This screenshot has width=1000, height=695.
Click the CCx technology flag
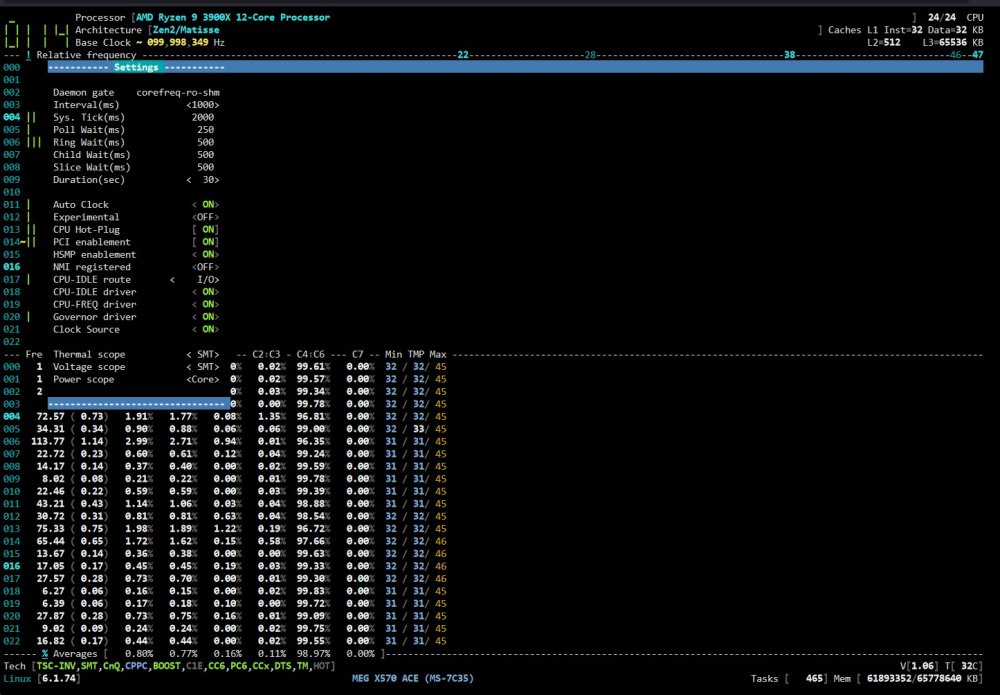pyautogui.click(x=261, y=666)
